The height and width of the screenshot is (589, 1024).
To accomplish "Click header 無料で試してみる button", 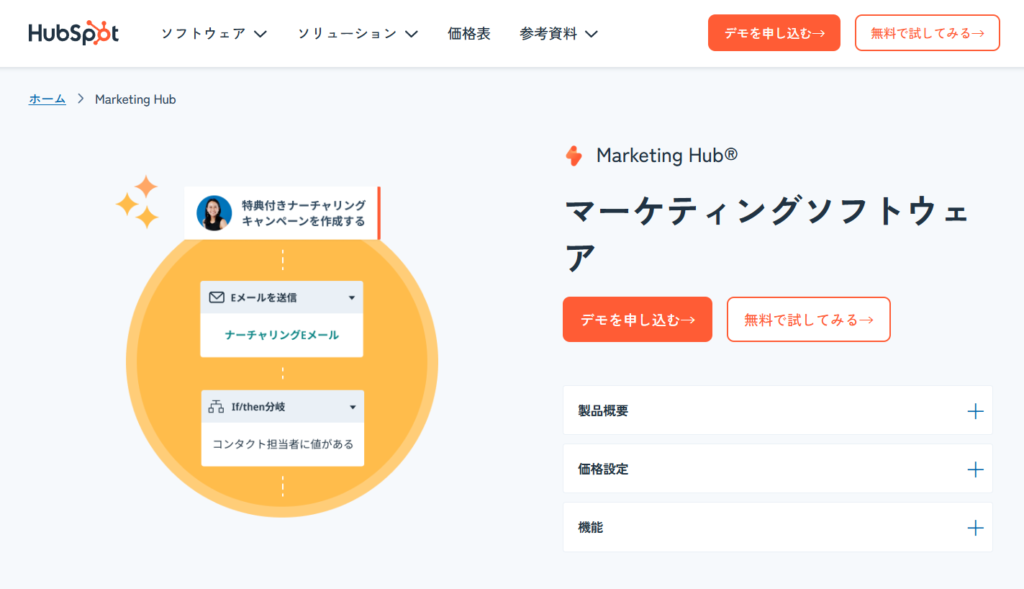I will pos(927,33).
